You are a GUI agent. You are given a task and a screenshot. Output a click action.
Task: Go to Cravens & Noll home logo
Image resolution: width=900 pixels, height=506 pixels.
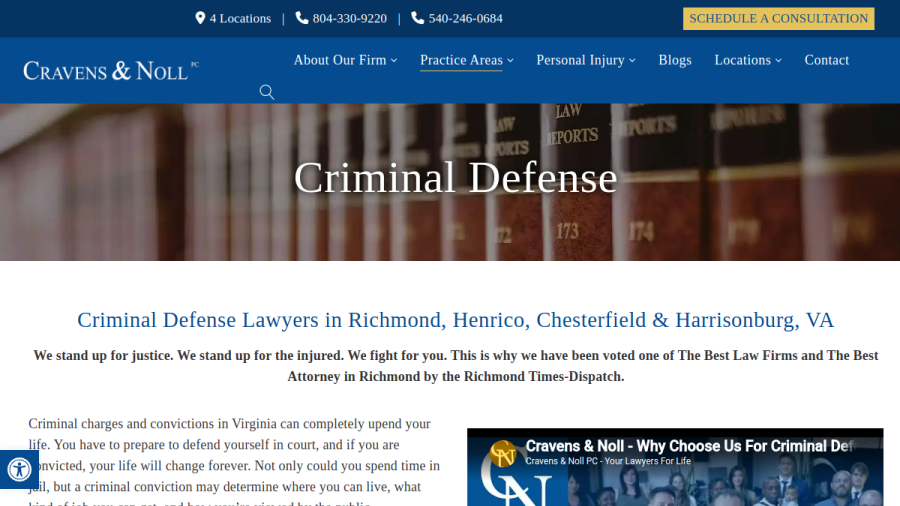(x=111, y=71)
